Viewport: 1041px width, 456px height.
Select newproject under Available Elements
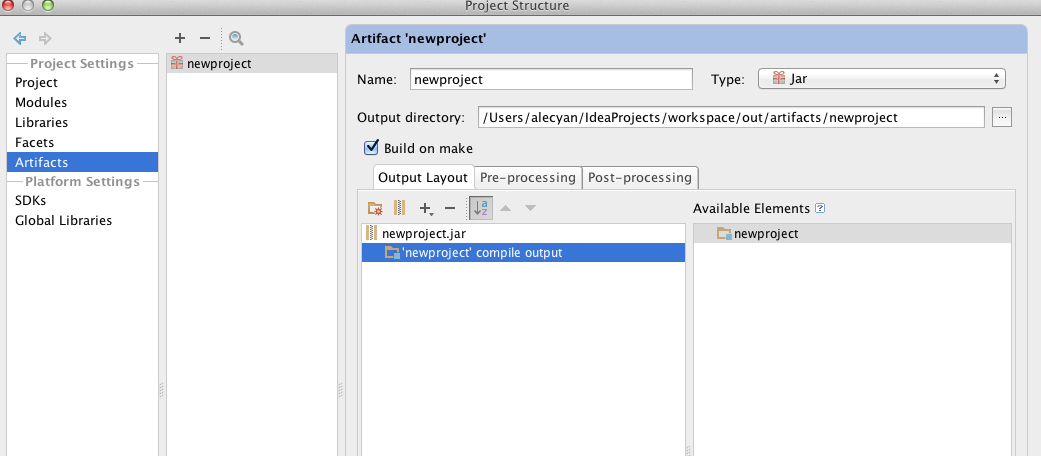pyautogui.click(x=766, y=233)
